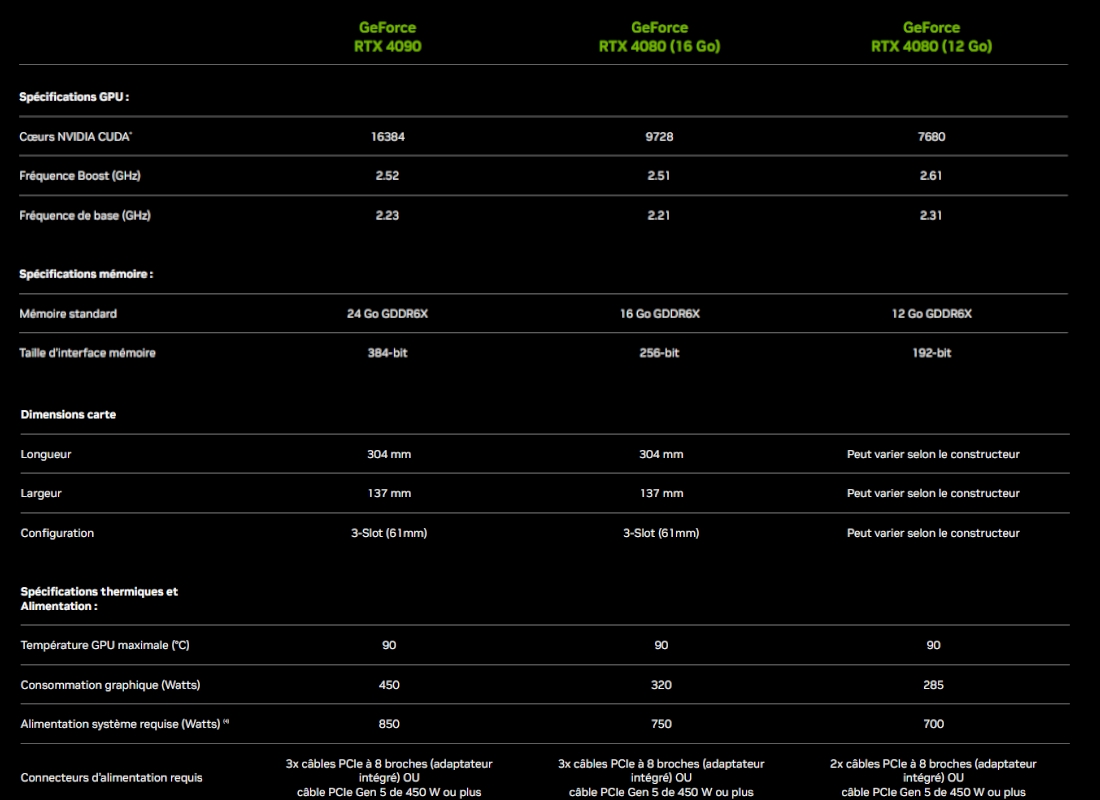Viewport: 1100px width, 800px height.
Task: Click the Connecteurs d'alimentation requis label
Action: (x=112, y=778)
